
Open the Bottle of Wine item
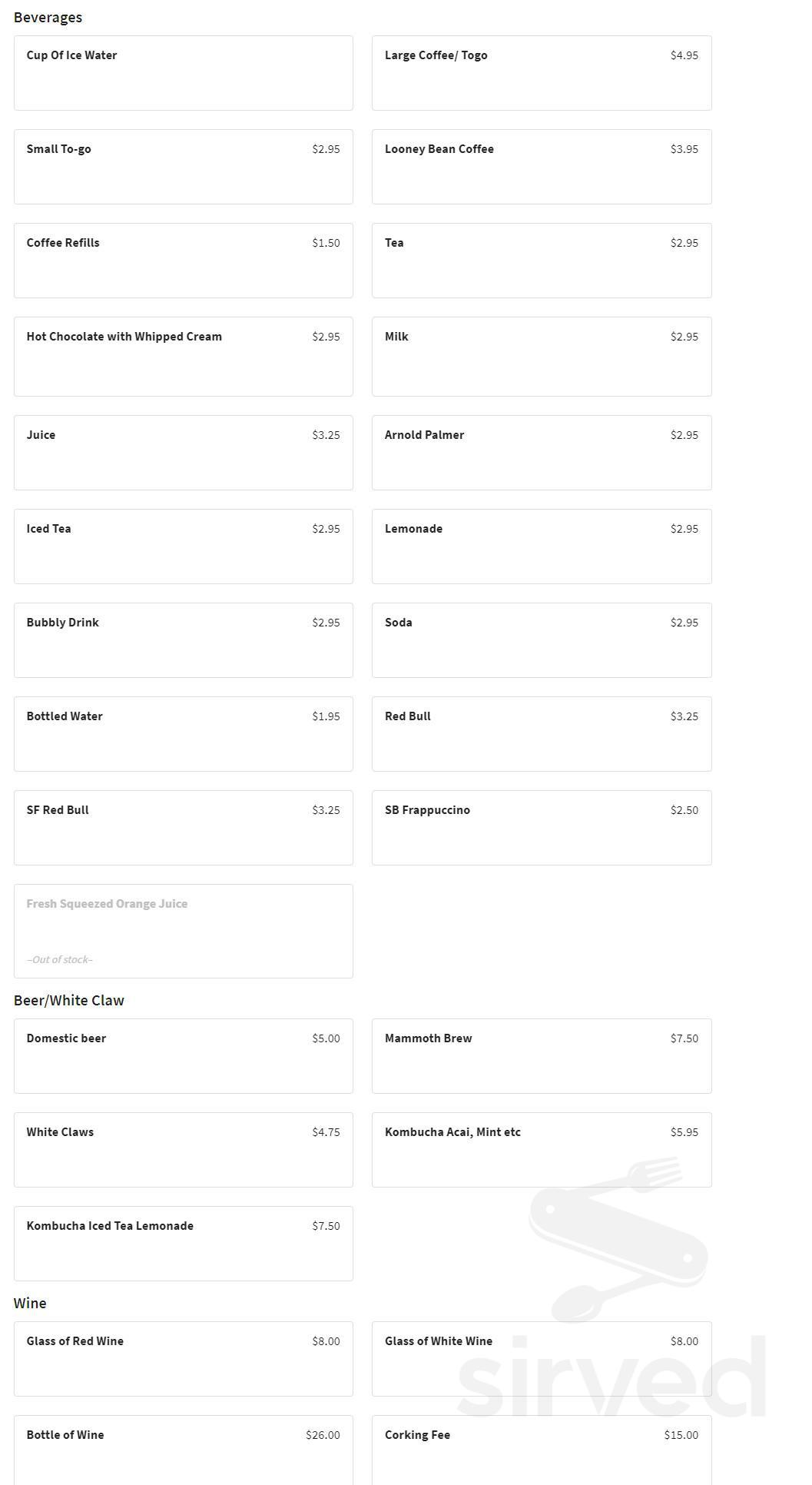[183, 1451]
